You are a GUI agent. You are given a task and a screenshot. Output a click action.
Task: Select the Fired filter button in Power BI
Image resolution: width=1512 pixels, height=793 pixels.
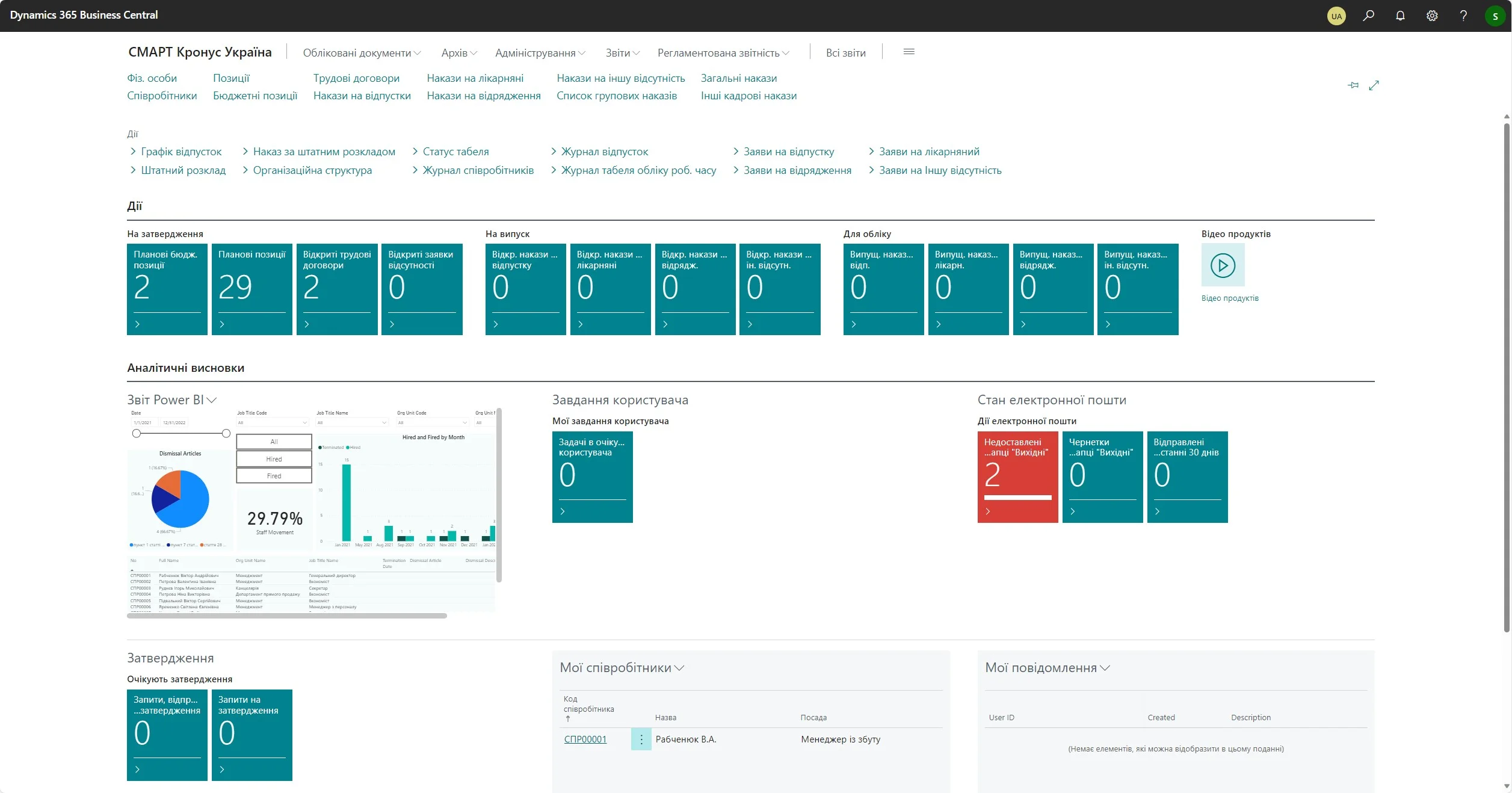274,476
